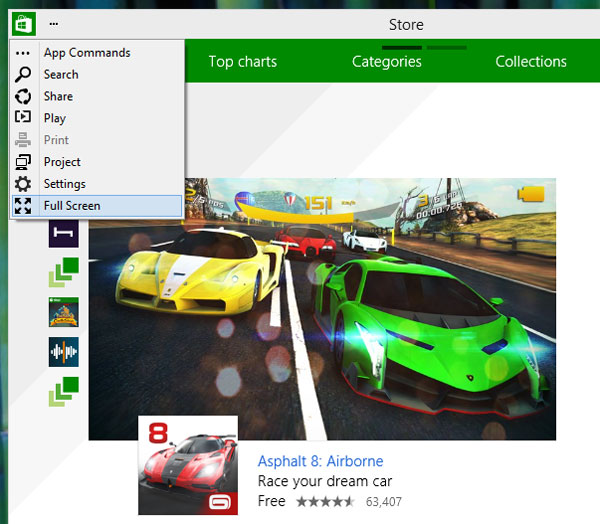Open the Asphalt 8: Airborne link

point(320,461)
